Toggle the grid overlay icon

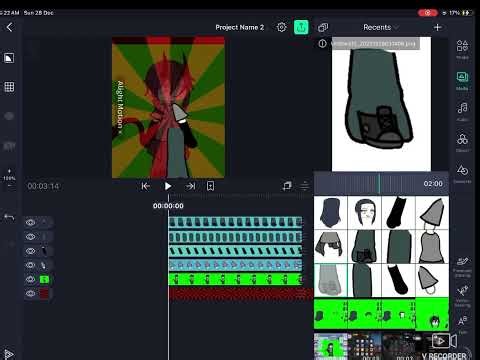[x=9, y=87]
